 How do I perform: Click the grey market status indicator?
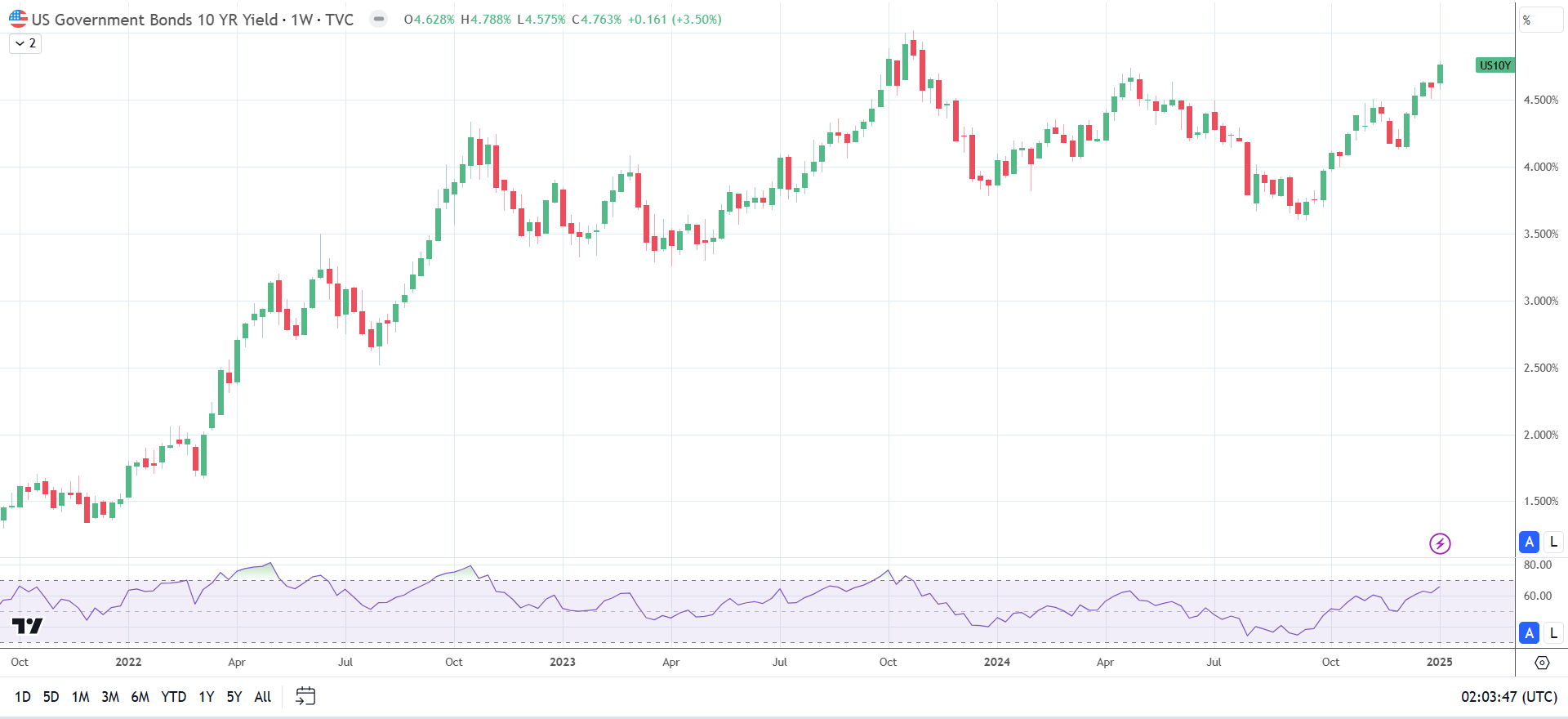tap(378, 19)
